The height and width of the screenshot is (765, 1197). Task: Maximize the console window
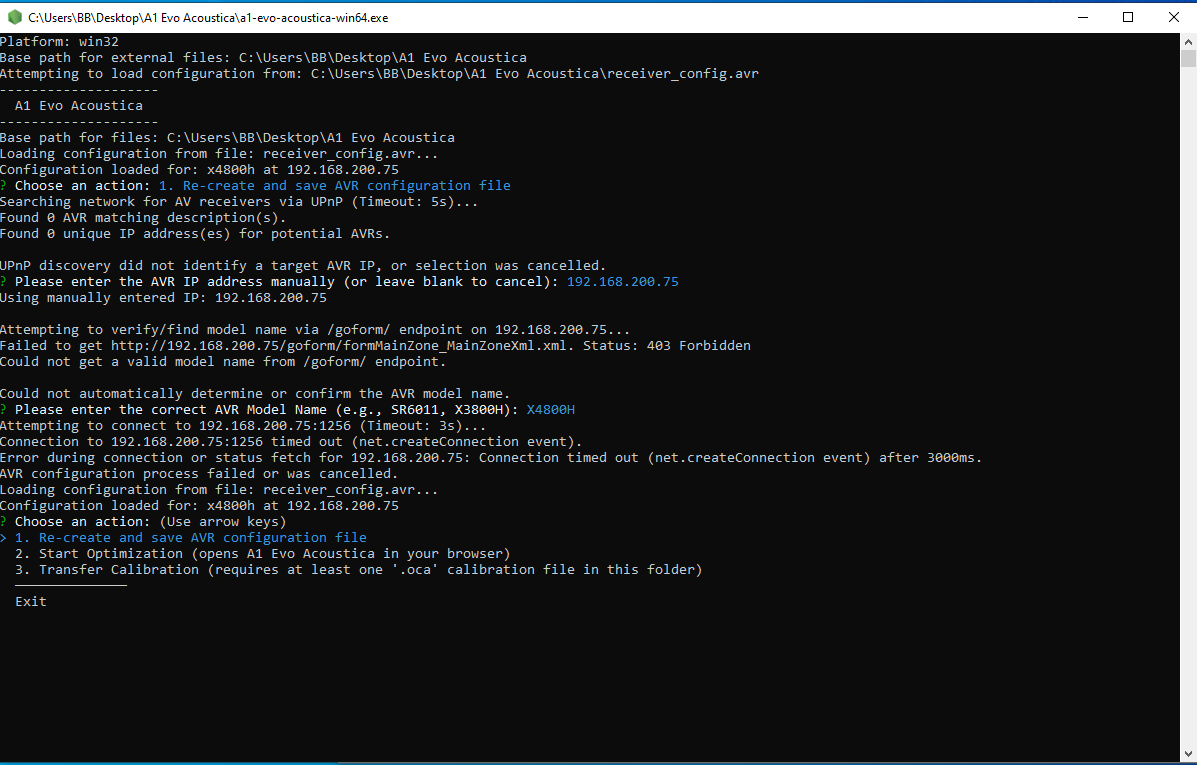[1128, 17]
